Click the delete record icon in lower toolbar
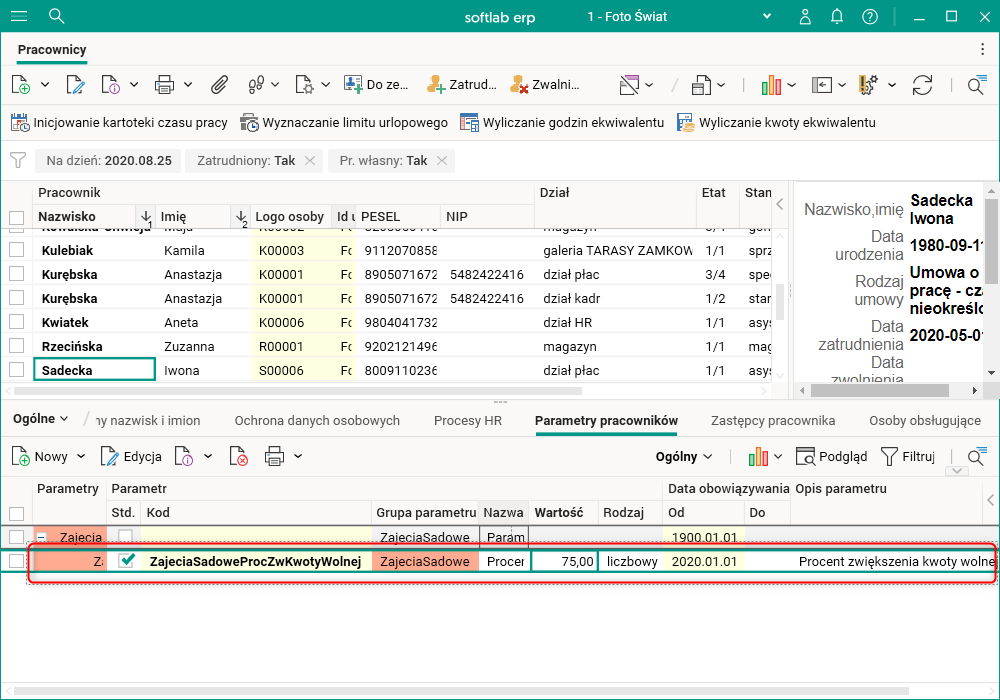 238,457
